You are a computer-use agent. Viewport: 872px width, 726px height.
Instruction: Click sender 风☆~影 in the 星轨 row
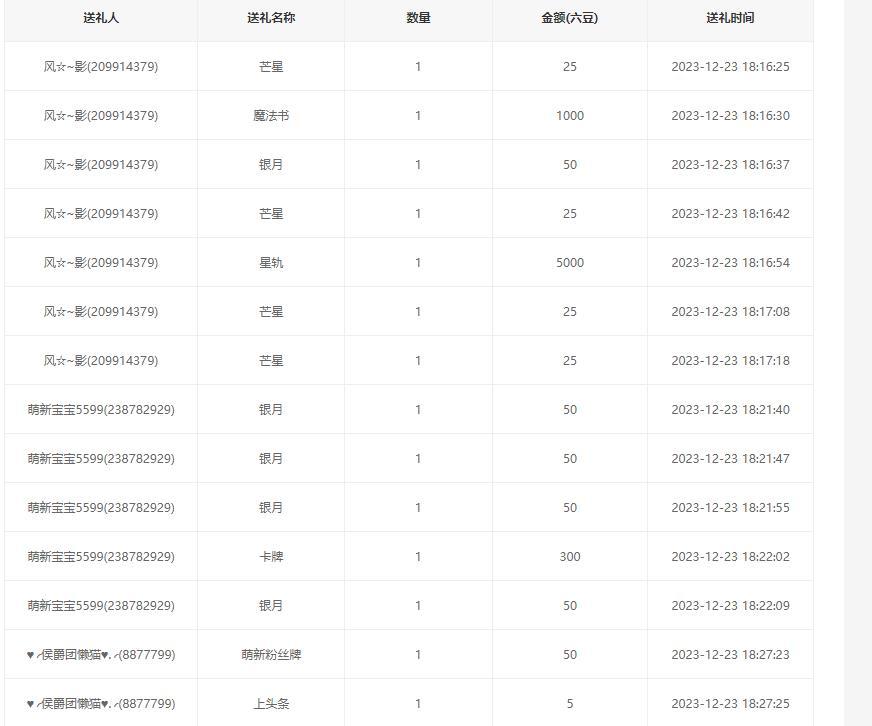pos(101,263)
